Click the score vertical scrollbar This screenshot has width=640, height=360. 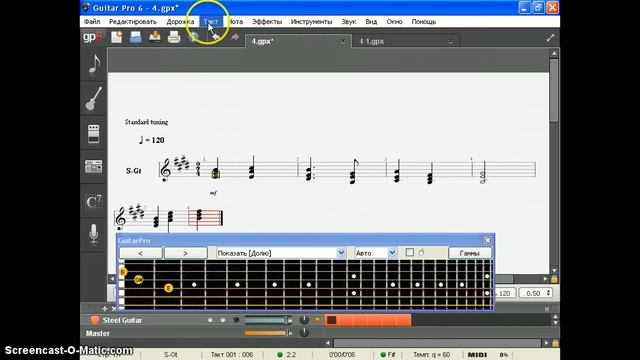point(554,90)
